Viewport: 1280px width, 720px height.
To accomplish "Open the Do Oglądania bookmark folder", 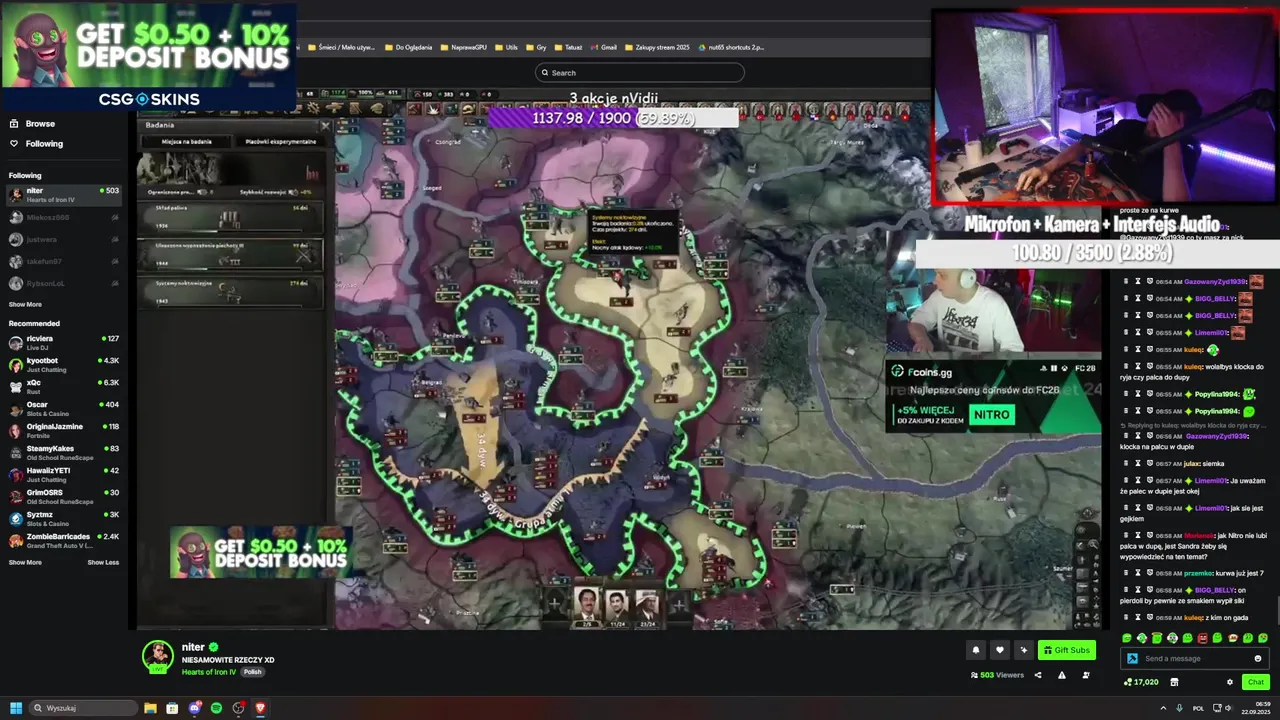I will pos(407,47).
